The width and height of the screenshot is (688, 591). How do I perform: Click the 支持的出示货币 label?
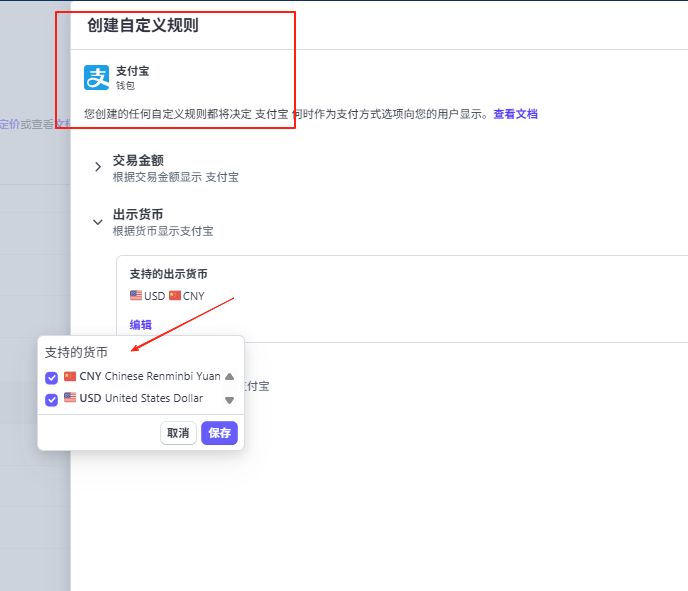click(168, 274)
